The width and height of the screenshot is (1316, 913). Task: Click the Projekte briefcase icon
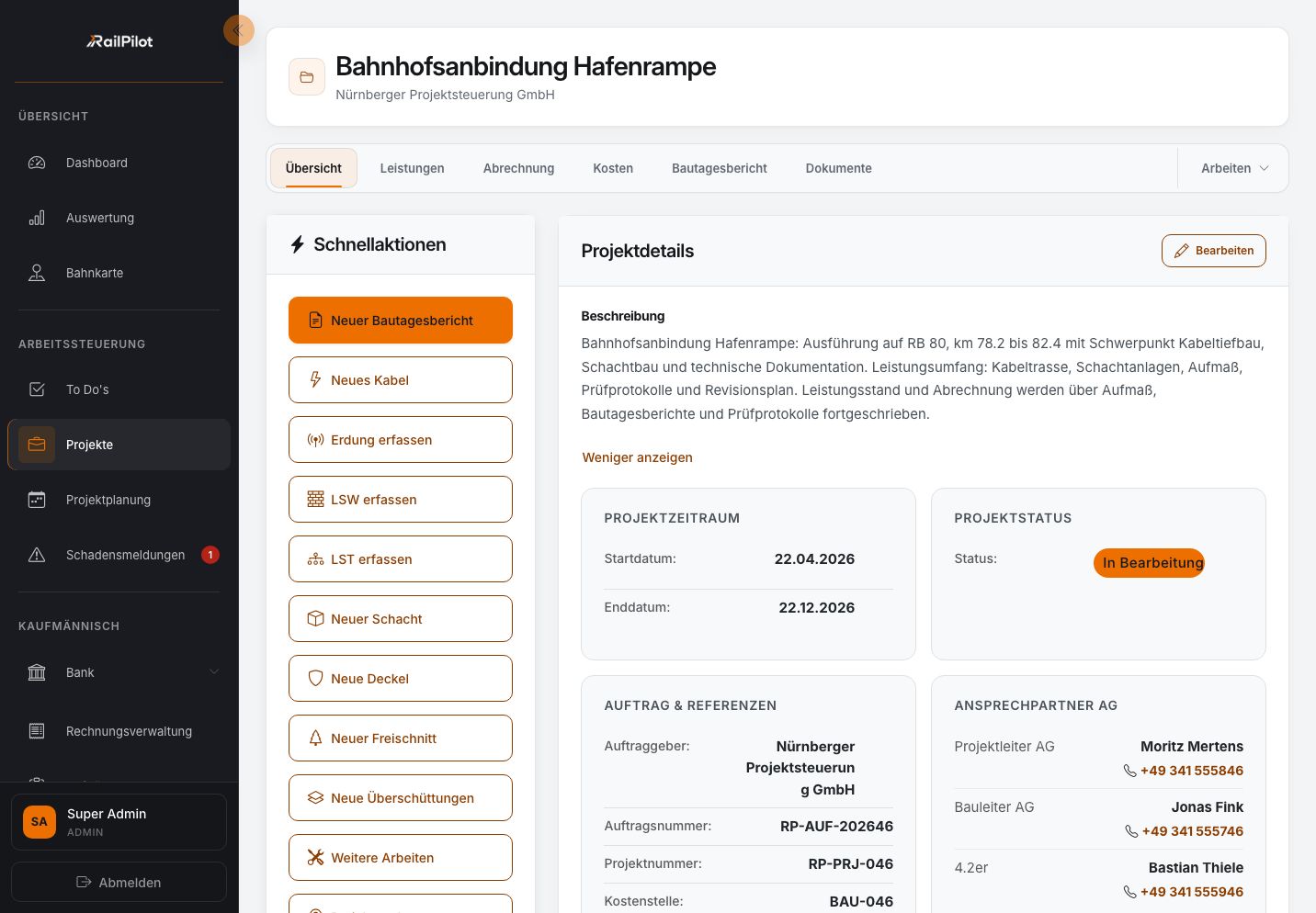pos(37,445)
